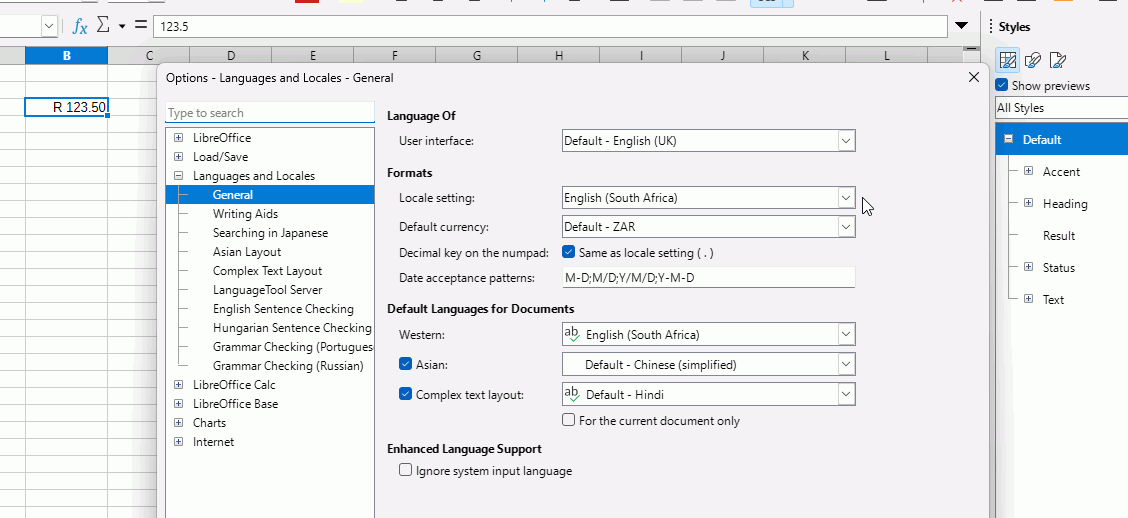Click the Sum sigma icon

click(x=103, y=26)
